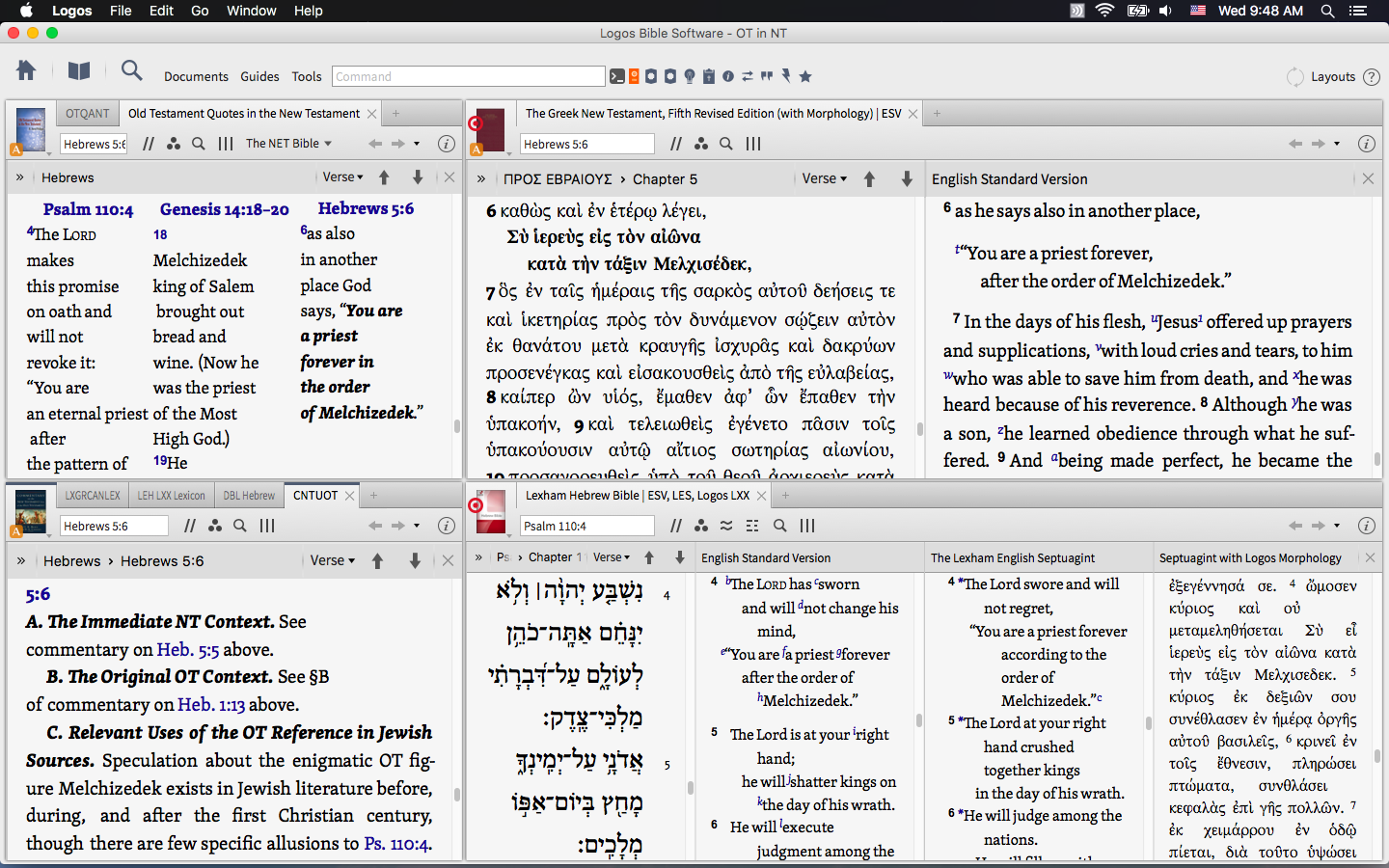1389x868 pixels.
Task: Add new tab beside CNTUOT tab
Action: 373,496
